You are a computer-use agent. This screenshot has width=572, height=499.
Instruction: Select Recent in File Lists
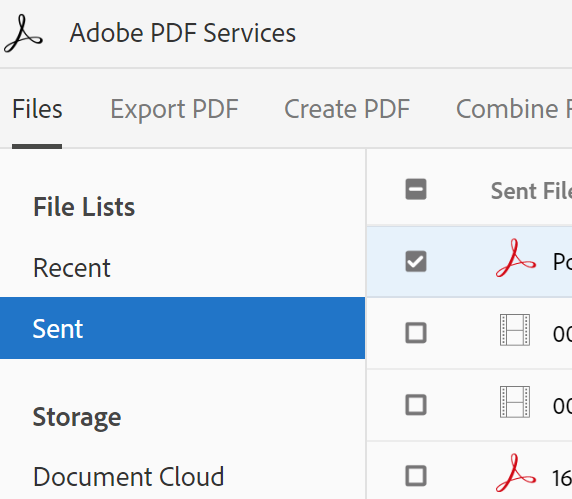pyautogui.click(x=72, y=268)
